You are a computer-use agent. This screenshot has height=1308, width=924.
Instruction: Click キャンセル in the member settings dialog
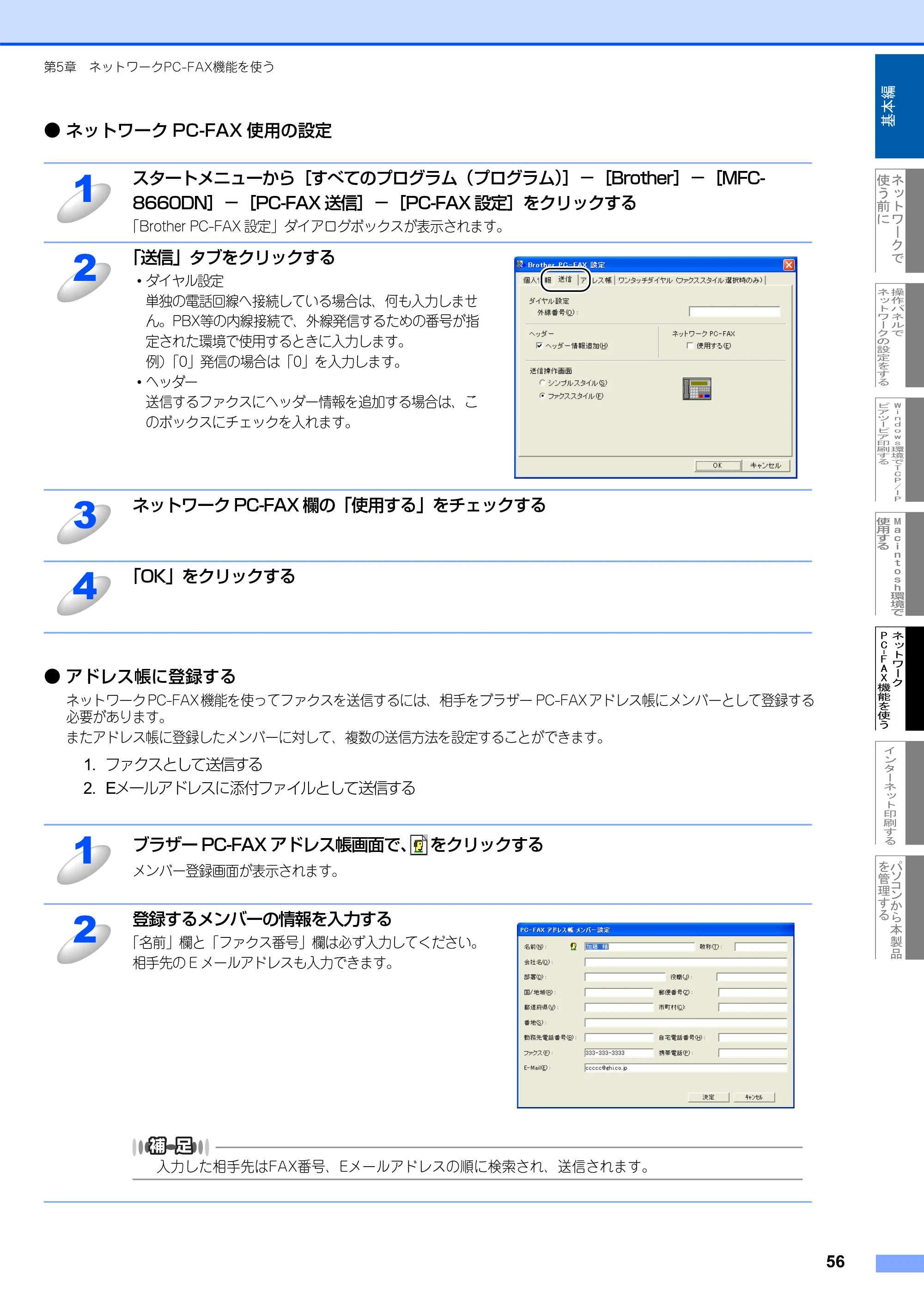tap(754, 1097)
